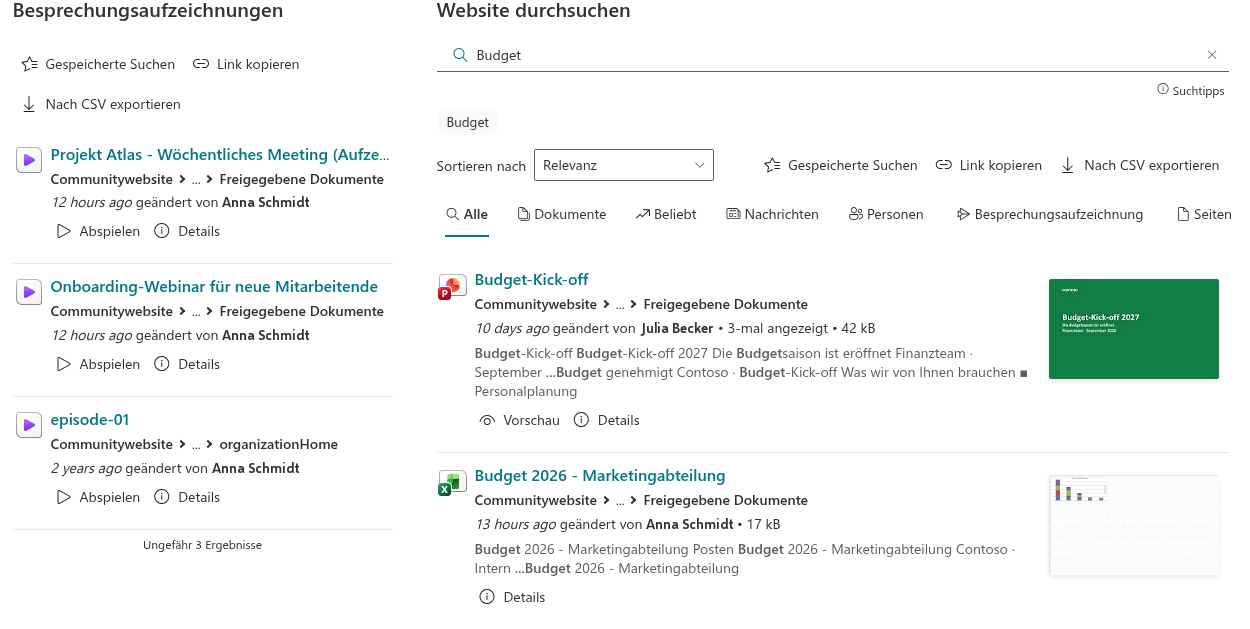This screenshot has height=629, width=1250.
Task: Switch to the Besprechungsaufzeichnung tab
Action: (x=1049, y=214)
